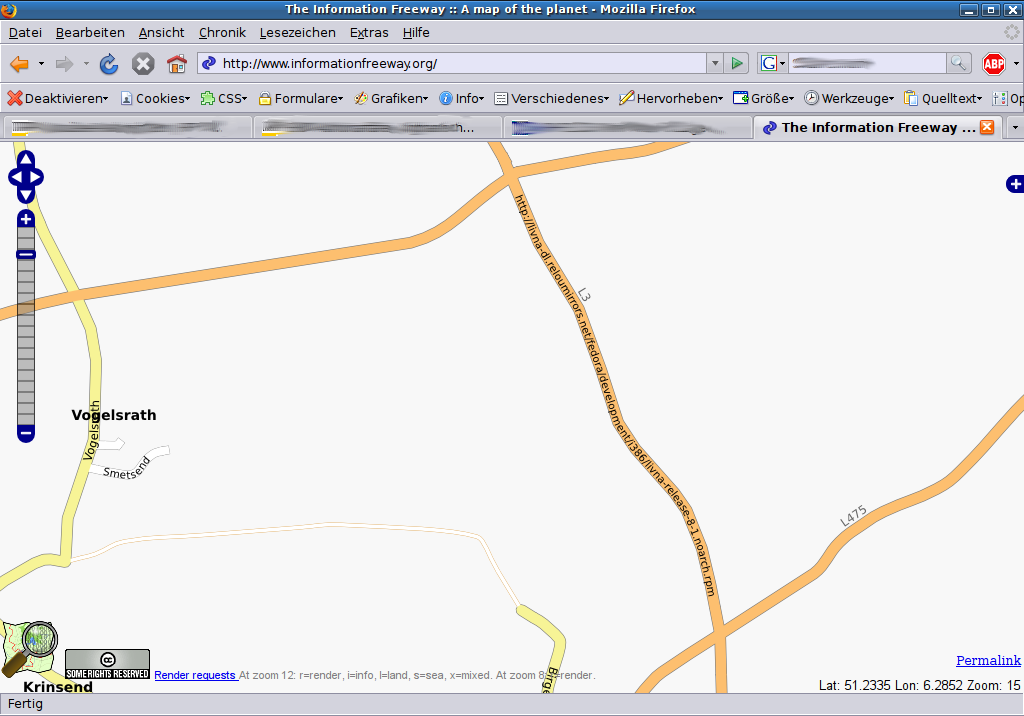The width and height of the screenshot is (1024, 716).
Task: Reload the current page
Action: tap(109, 64)
